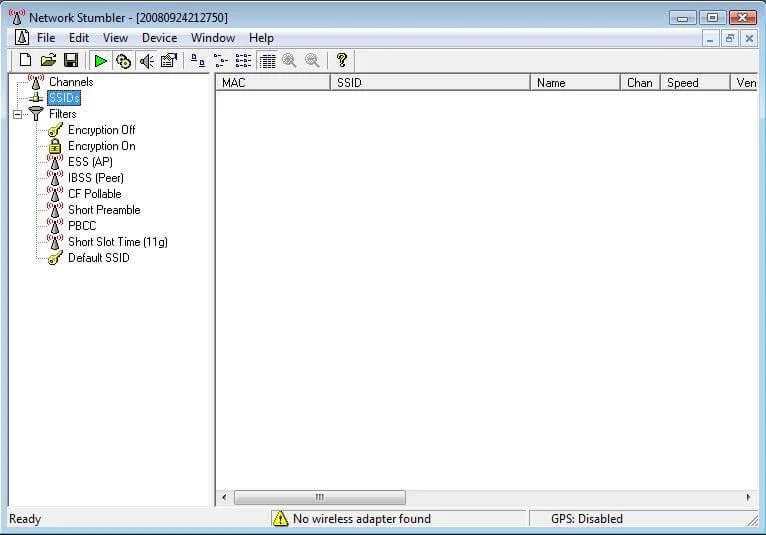The image size is (766, 535).
Task: Click the scroll right arrow
Action: click(748, 497)
